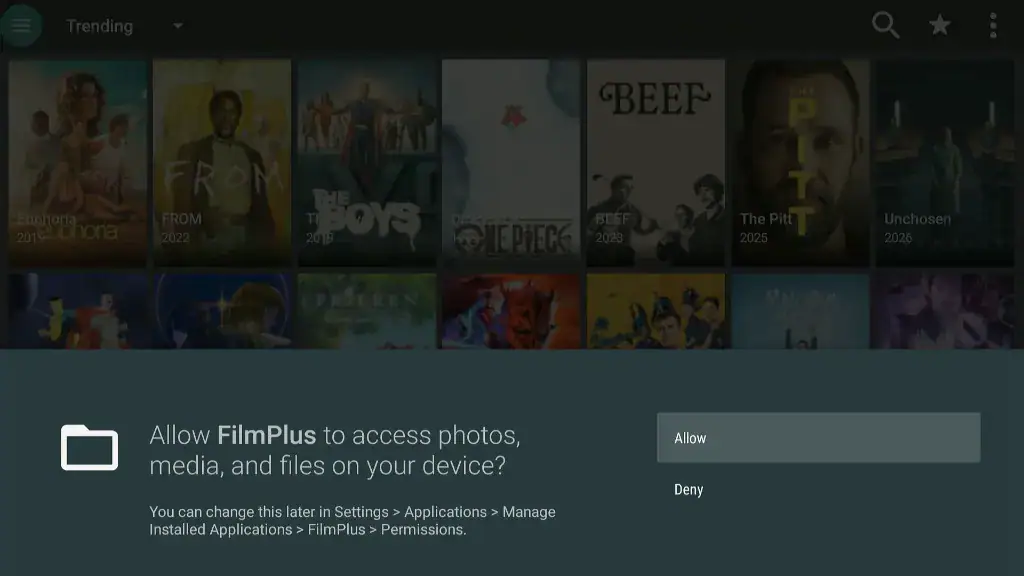The width and height of the screenshot is (1024, 576).
Task: Open The Boys poster
Action: [367, 163]
